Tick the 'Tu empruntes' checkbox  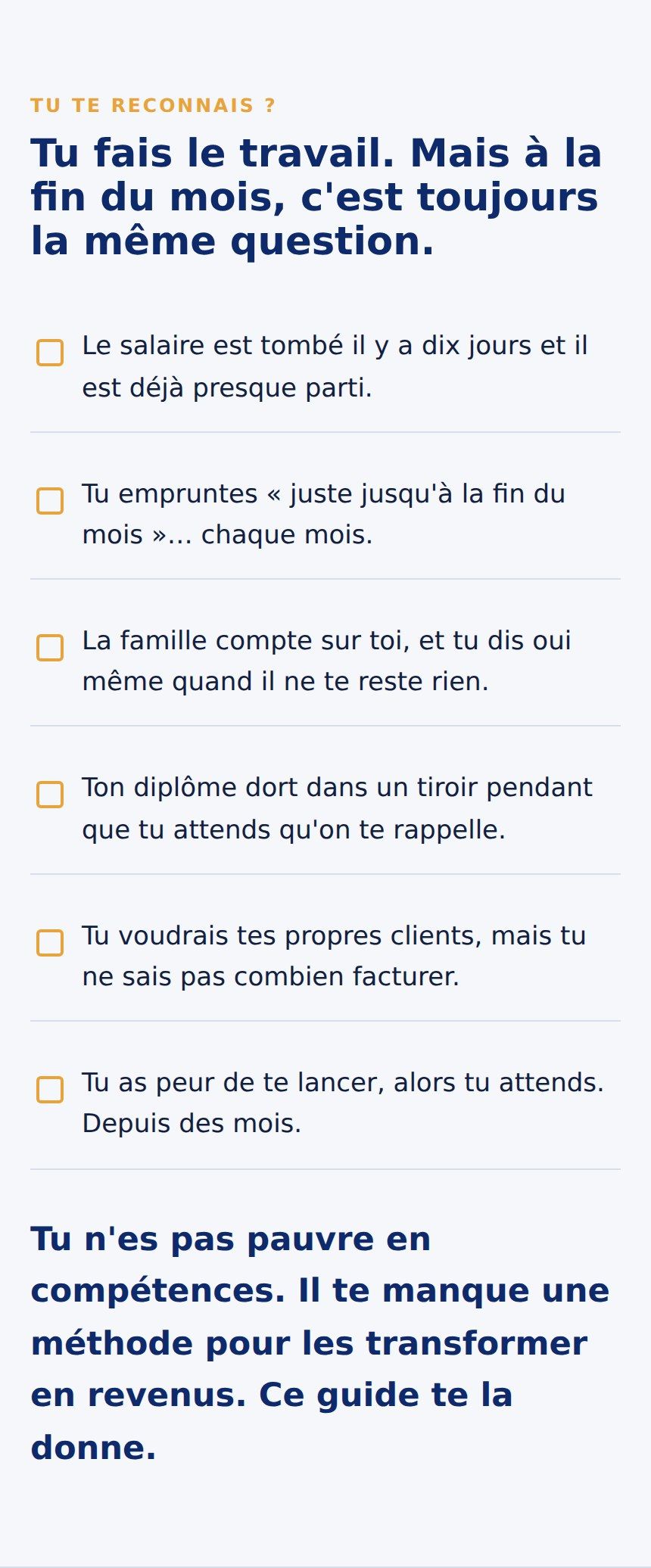[x=50, y=501]
